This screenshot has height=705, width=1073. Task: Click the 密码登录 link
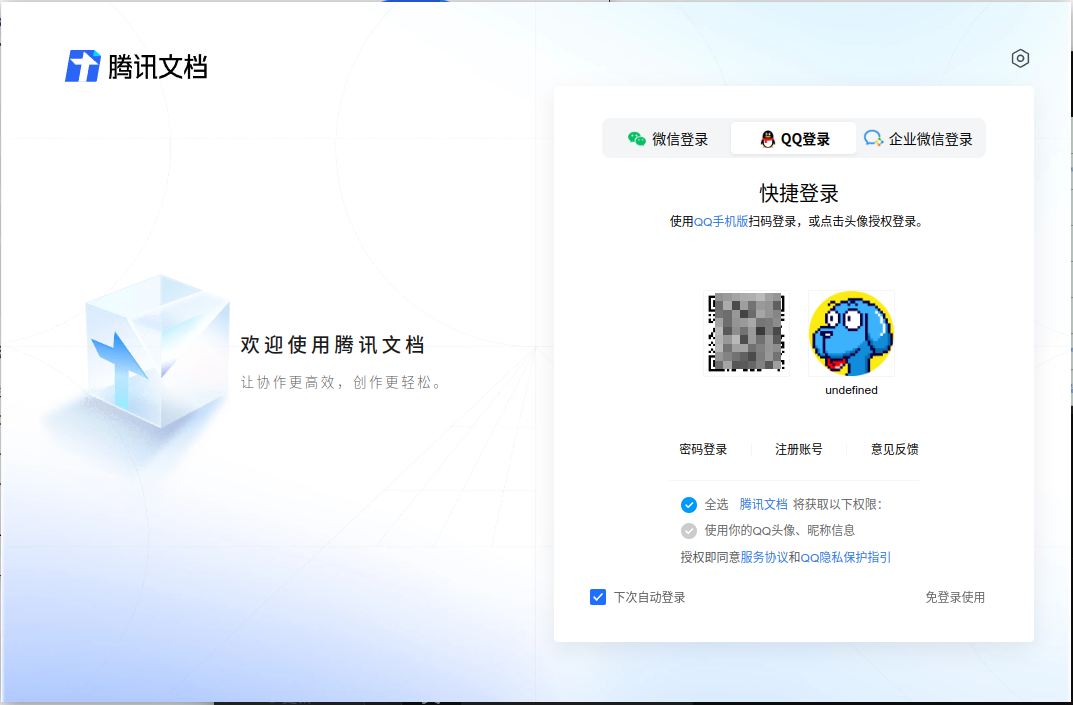[x=703, y=450]
